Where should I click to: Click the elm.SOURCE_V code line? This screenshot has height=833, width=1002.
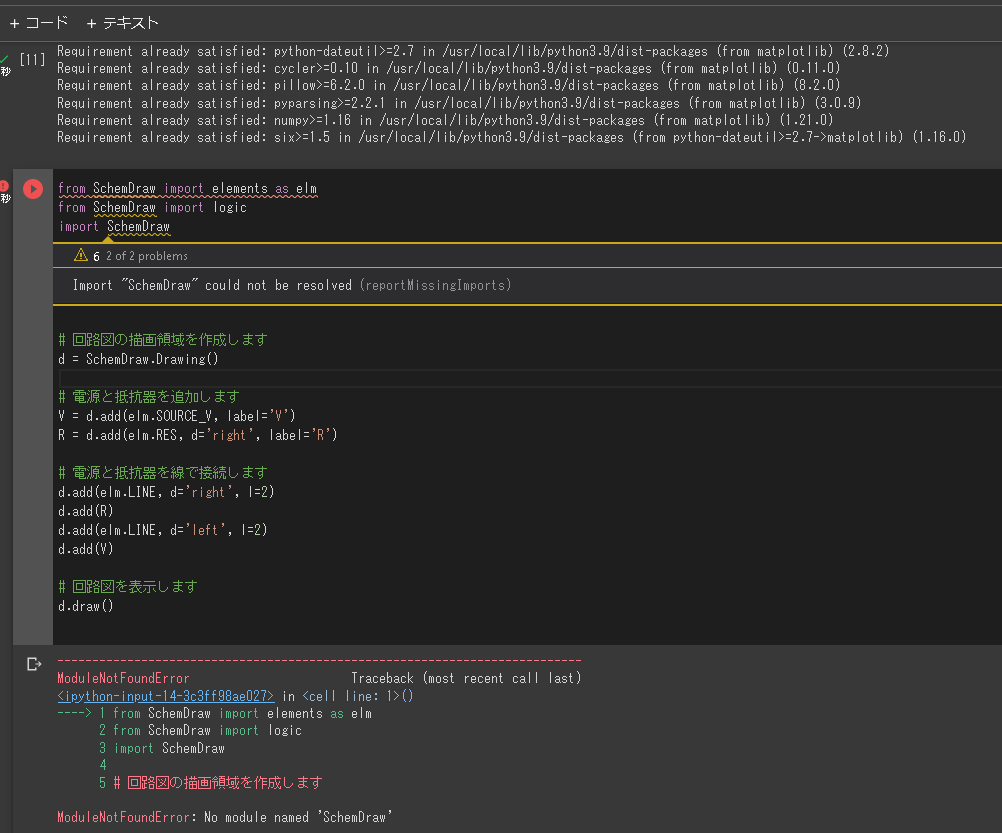tap(177, 416)
